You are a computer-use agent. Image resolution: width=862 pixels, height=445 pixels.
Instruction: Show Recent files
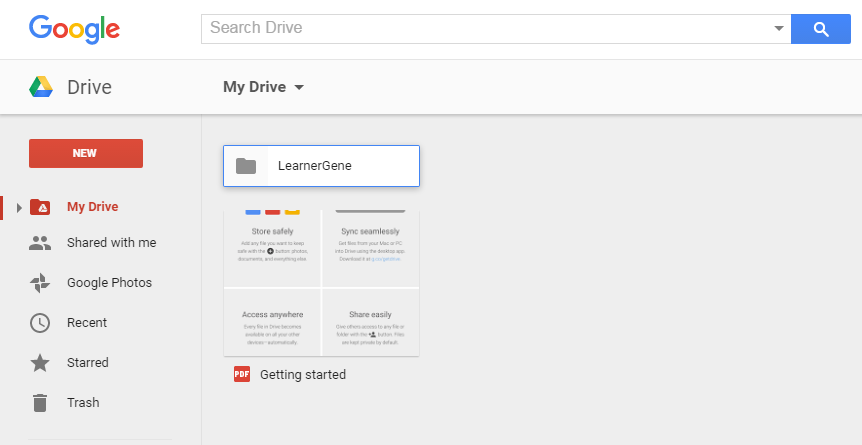point(87,323)
